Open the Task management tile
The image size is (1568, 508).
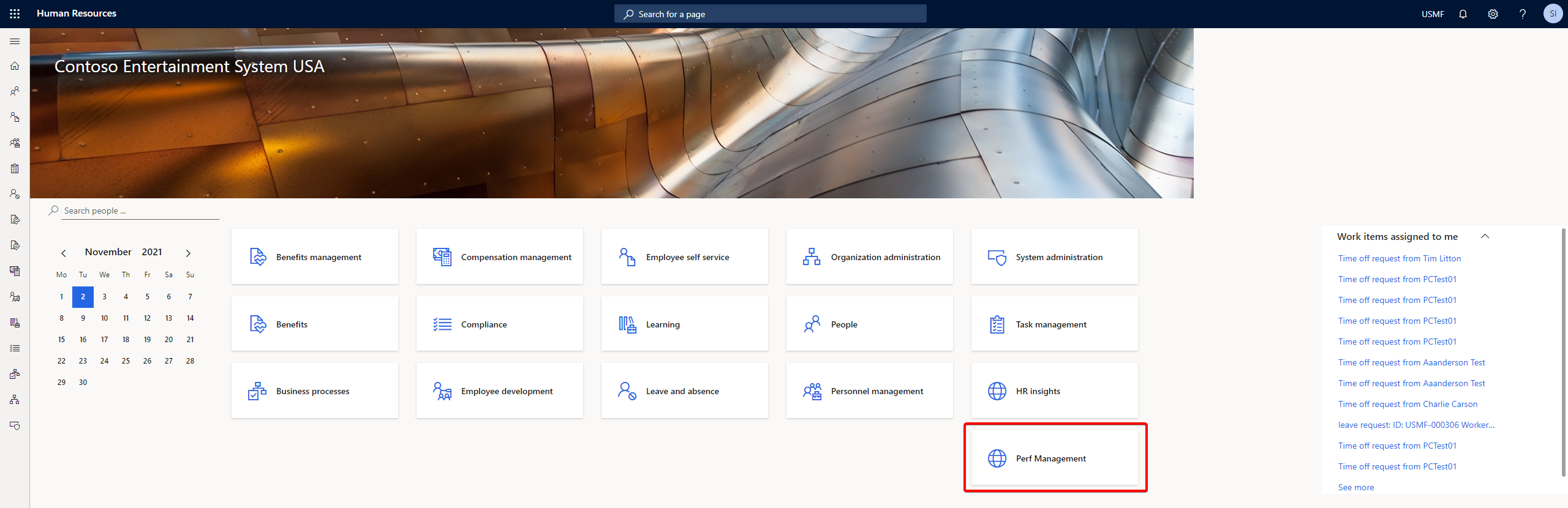[1055, 324]
